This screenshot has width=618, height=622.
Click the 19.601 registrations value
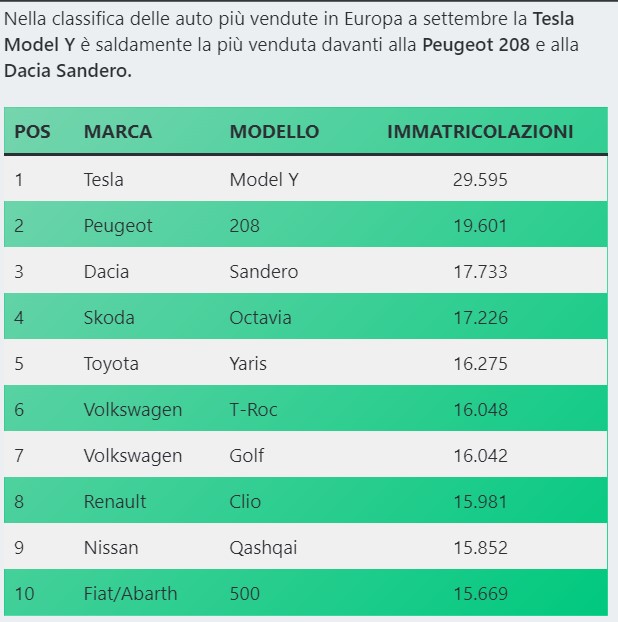coord(480,226)
